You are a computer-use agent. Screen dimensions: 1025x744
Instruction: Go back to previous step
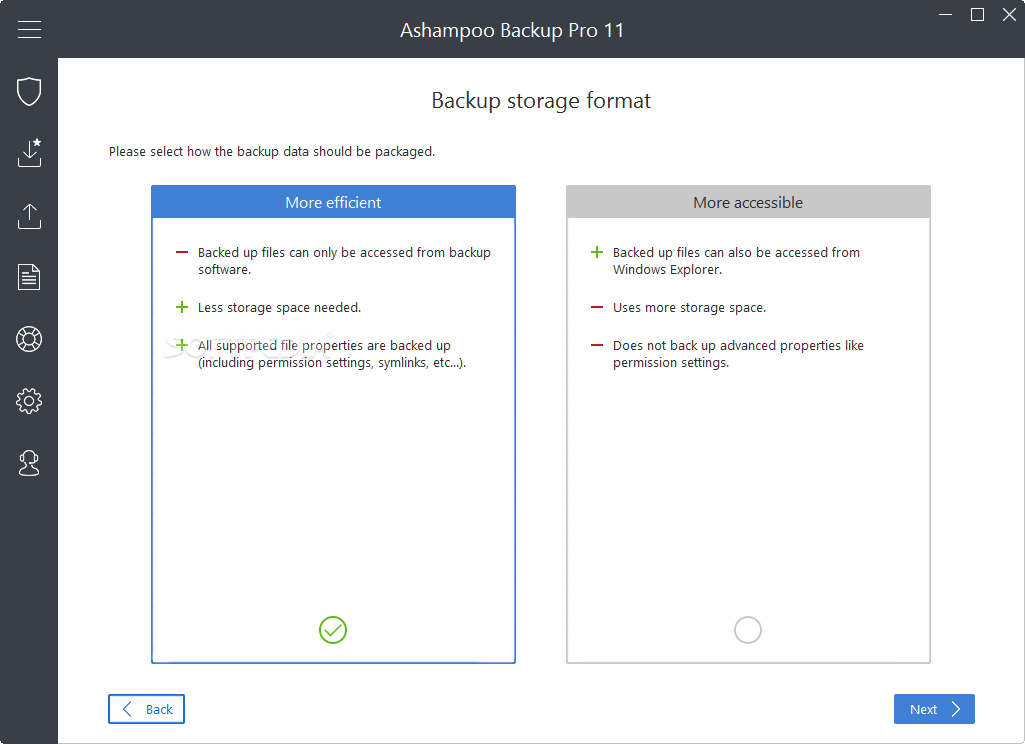tap(146, 709)
